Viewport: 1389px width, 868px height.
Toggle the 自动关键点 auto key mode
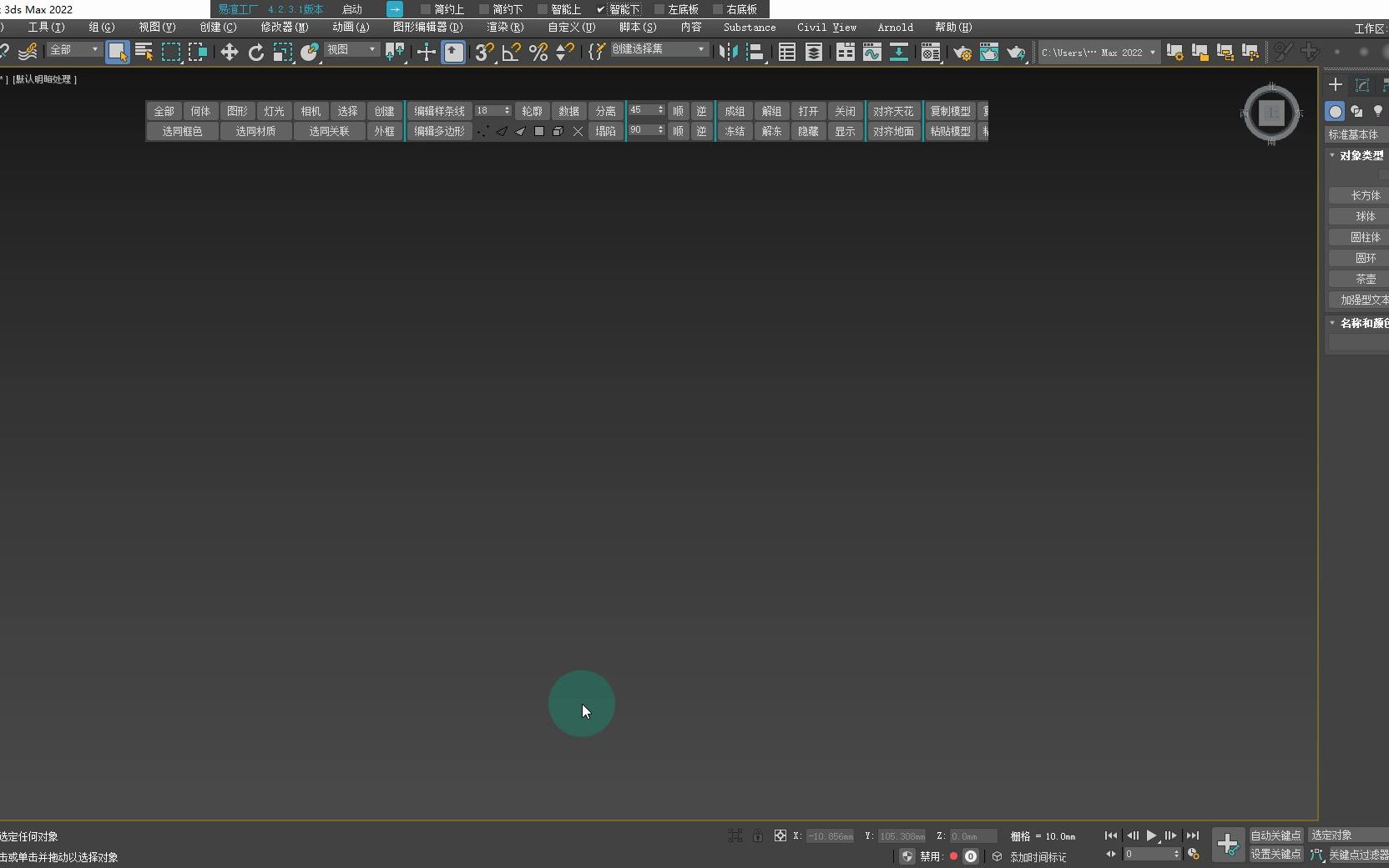click(x=1275, y=835)
